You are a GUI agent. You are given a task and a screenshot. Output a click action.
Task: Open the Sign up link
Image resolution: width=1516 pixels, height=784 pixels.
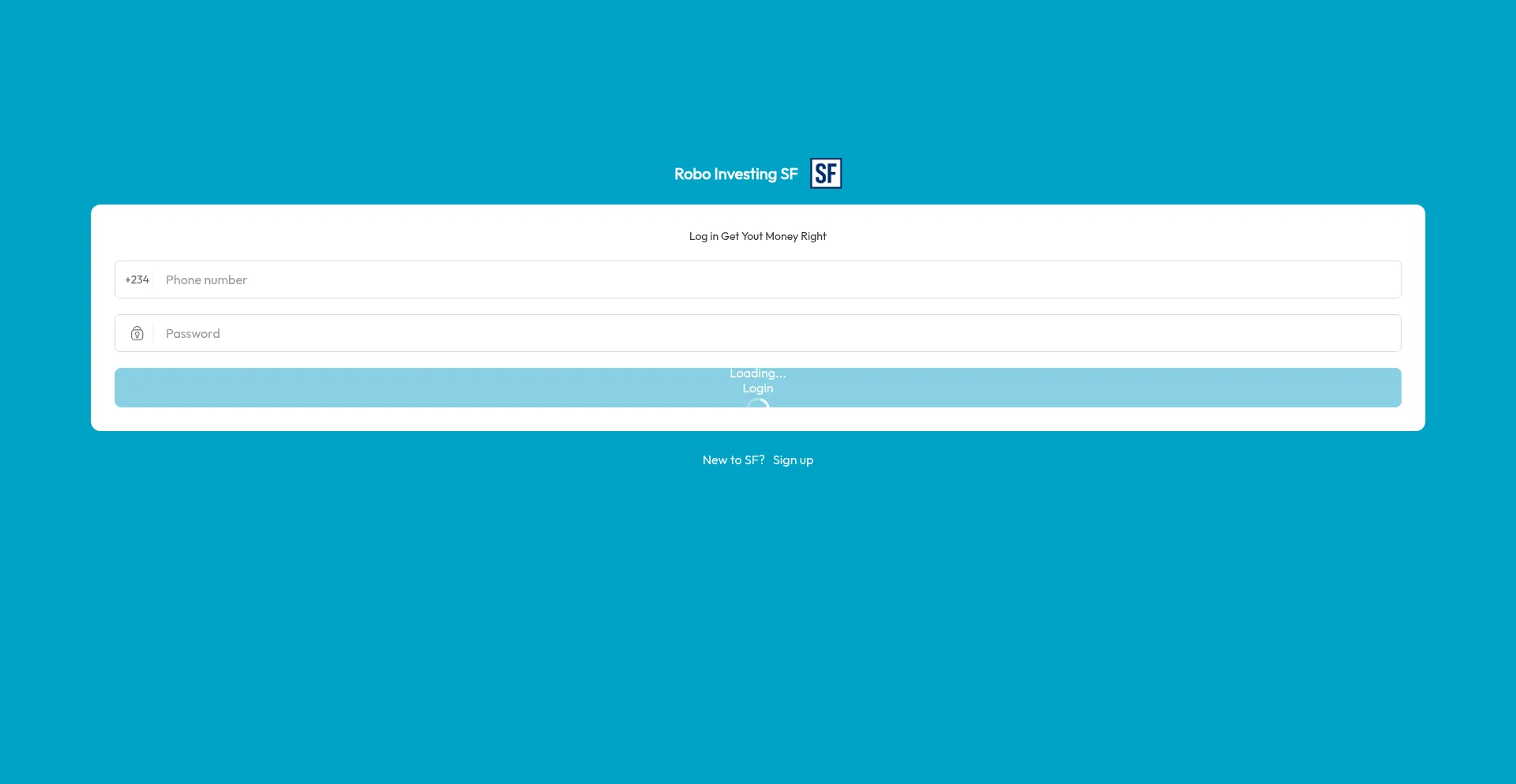pos(793,460)
